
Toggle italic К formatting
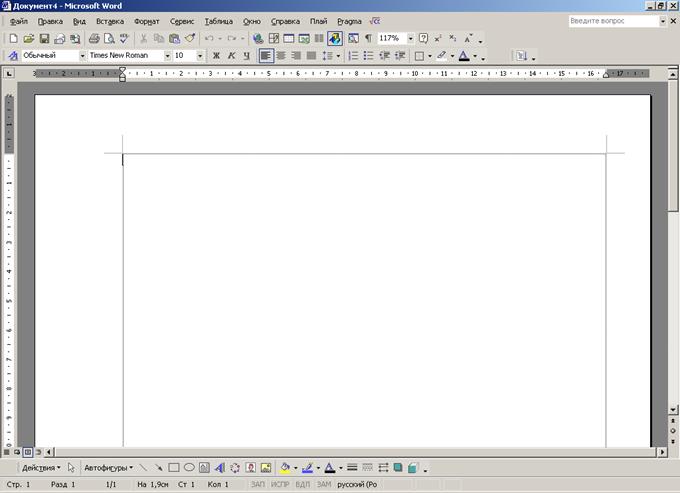pos(232,56)
